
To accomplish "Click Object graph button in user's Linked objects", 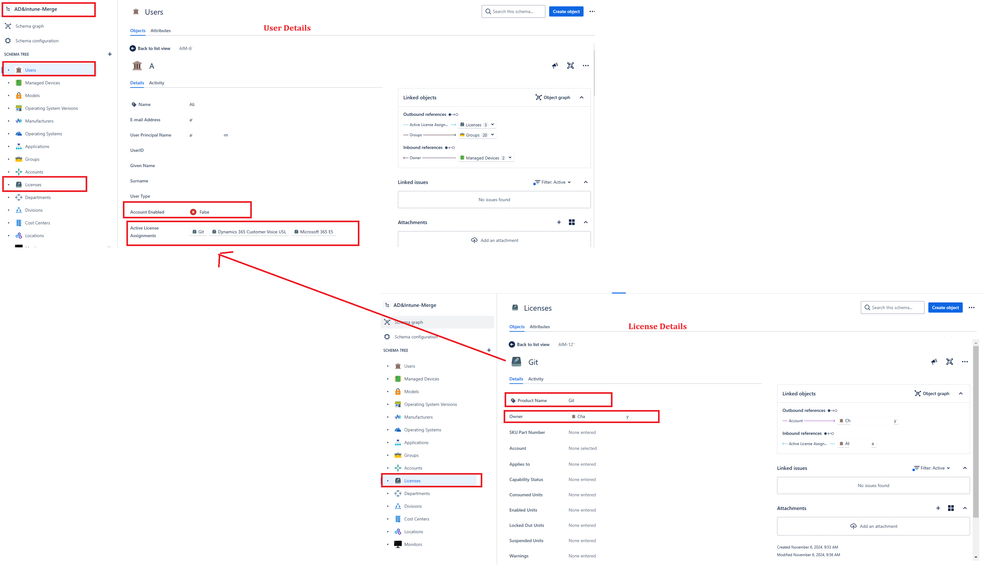I will [x=553, y=98].
